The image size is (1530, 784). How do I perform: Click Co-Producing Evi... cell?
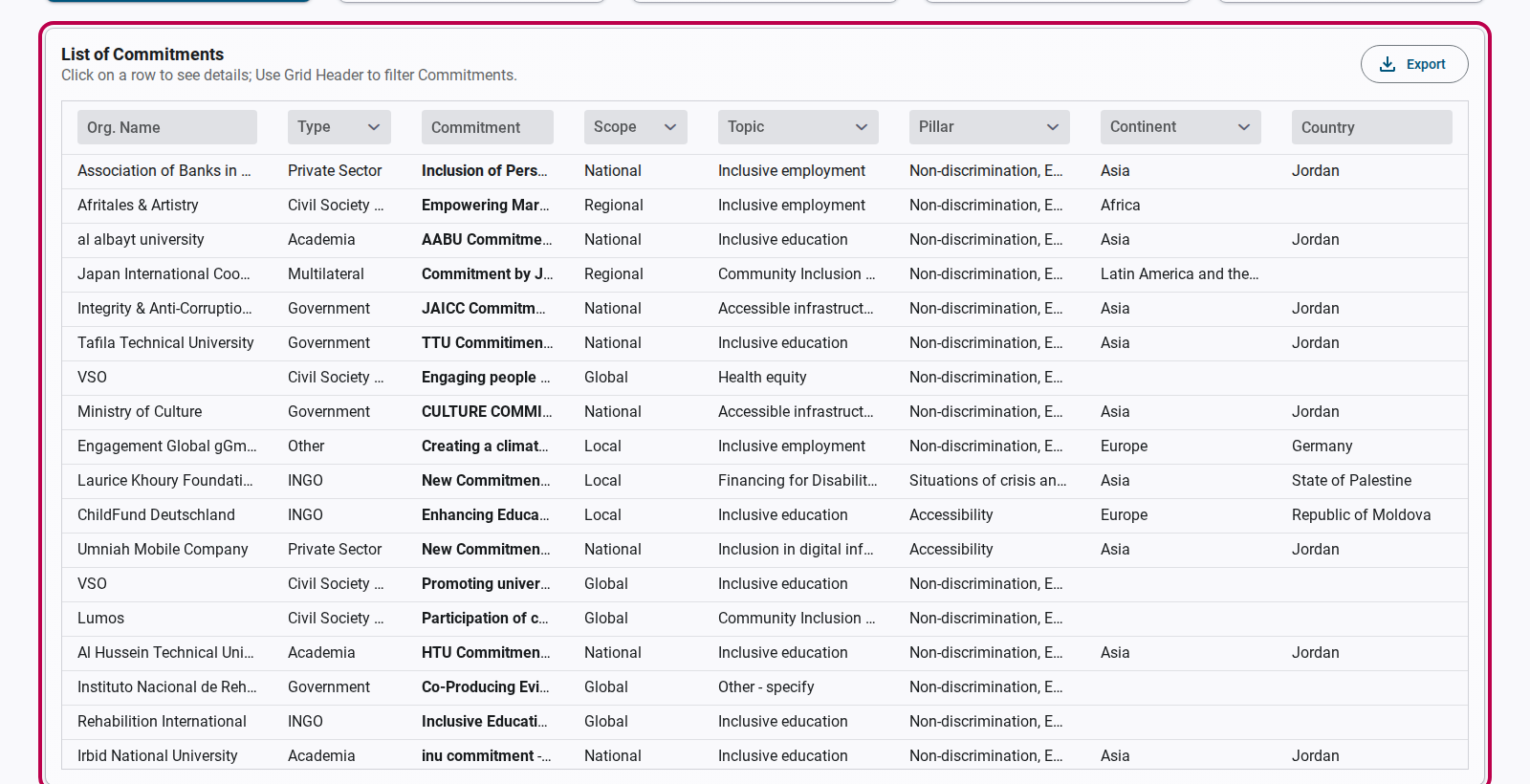pos(486,687)
